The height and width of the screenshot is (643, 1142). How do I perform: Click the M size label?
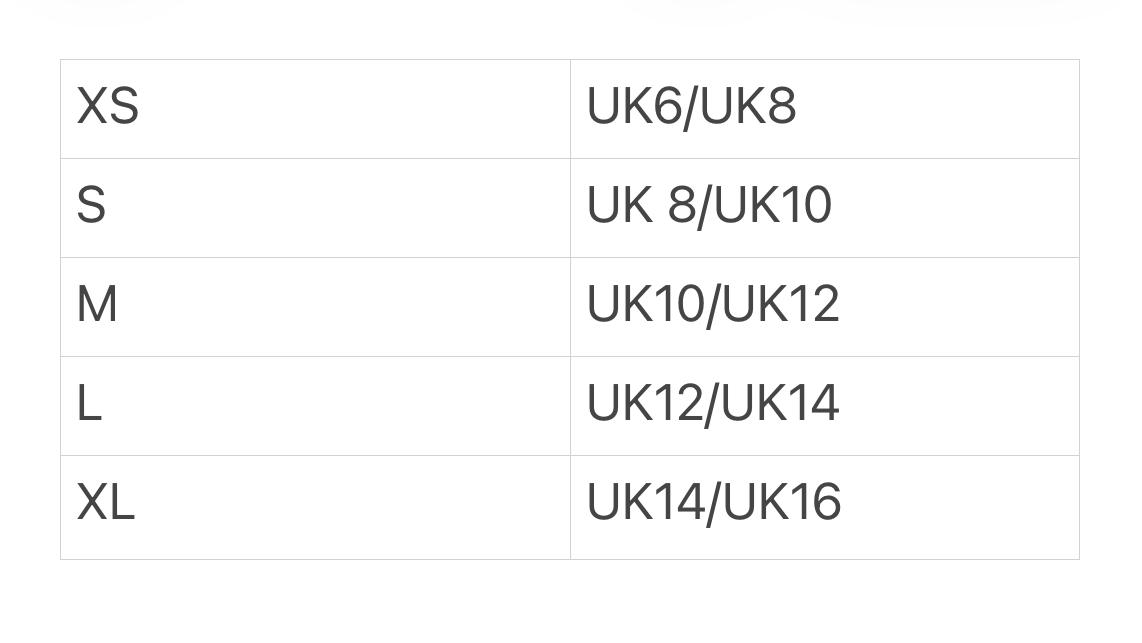(x=97, y=304)
